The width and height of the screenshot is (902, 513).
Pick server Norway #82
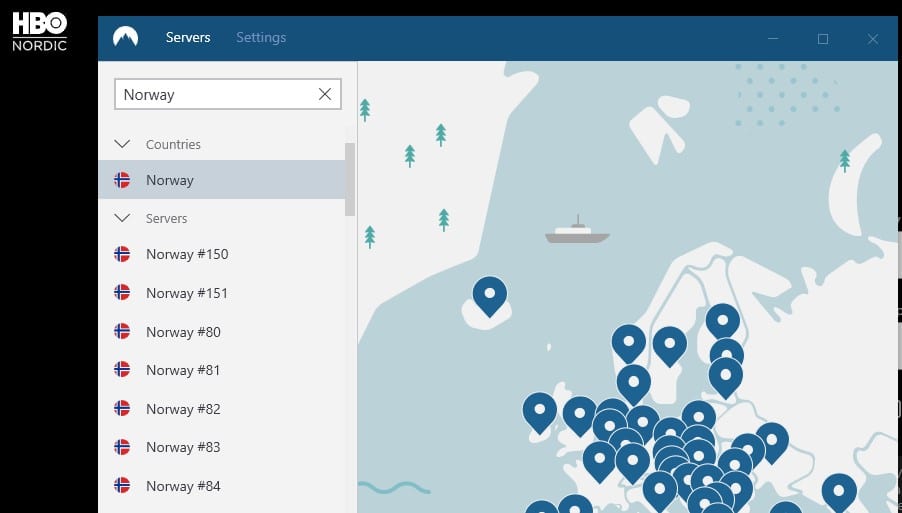[222, 409]
